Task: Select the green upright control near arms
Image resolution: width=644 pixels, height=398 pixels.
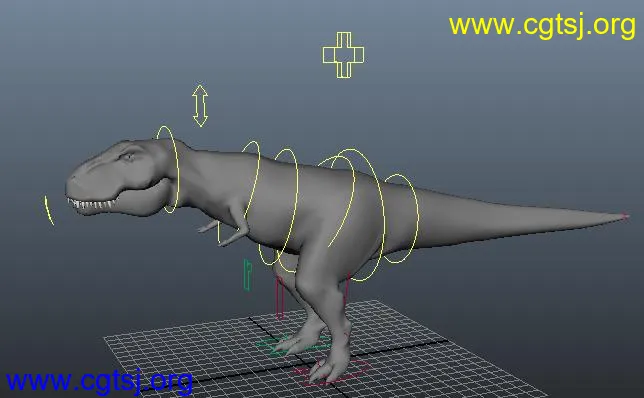Action: coord(247,275)
